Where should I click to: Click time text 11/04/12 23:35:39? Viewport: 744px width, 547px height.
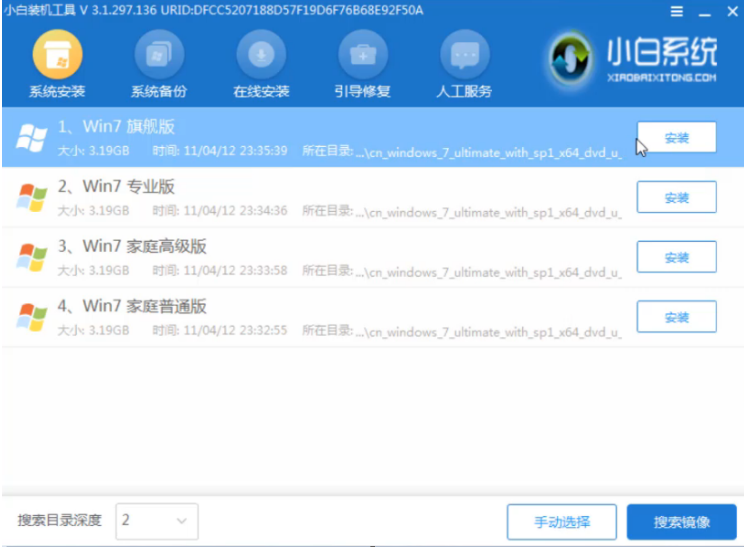click(x=235, y=151)
